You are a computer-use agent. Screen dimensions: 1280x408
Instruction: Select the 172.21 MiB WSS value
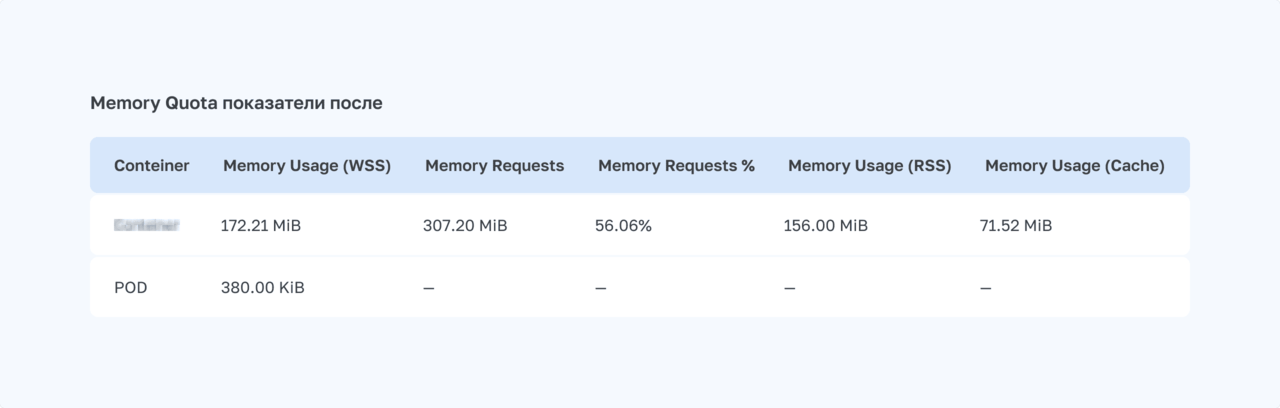[261, 226]
